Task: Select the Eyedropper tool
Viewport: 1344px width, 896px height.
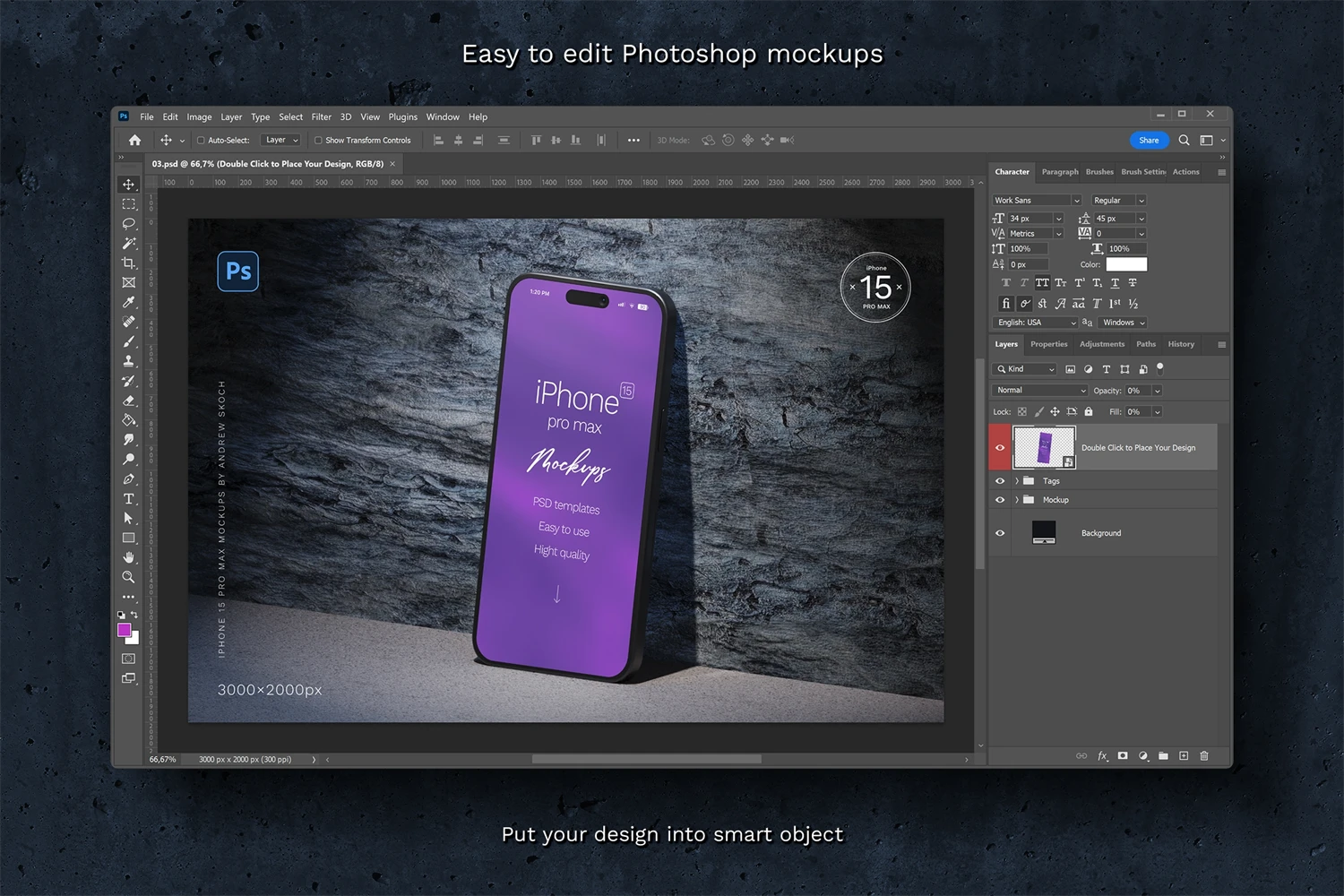Action: click(x=129, y=302)
